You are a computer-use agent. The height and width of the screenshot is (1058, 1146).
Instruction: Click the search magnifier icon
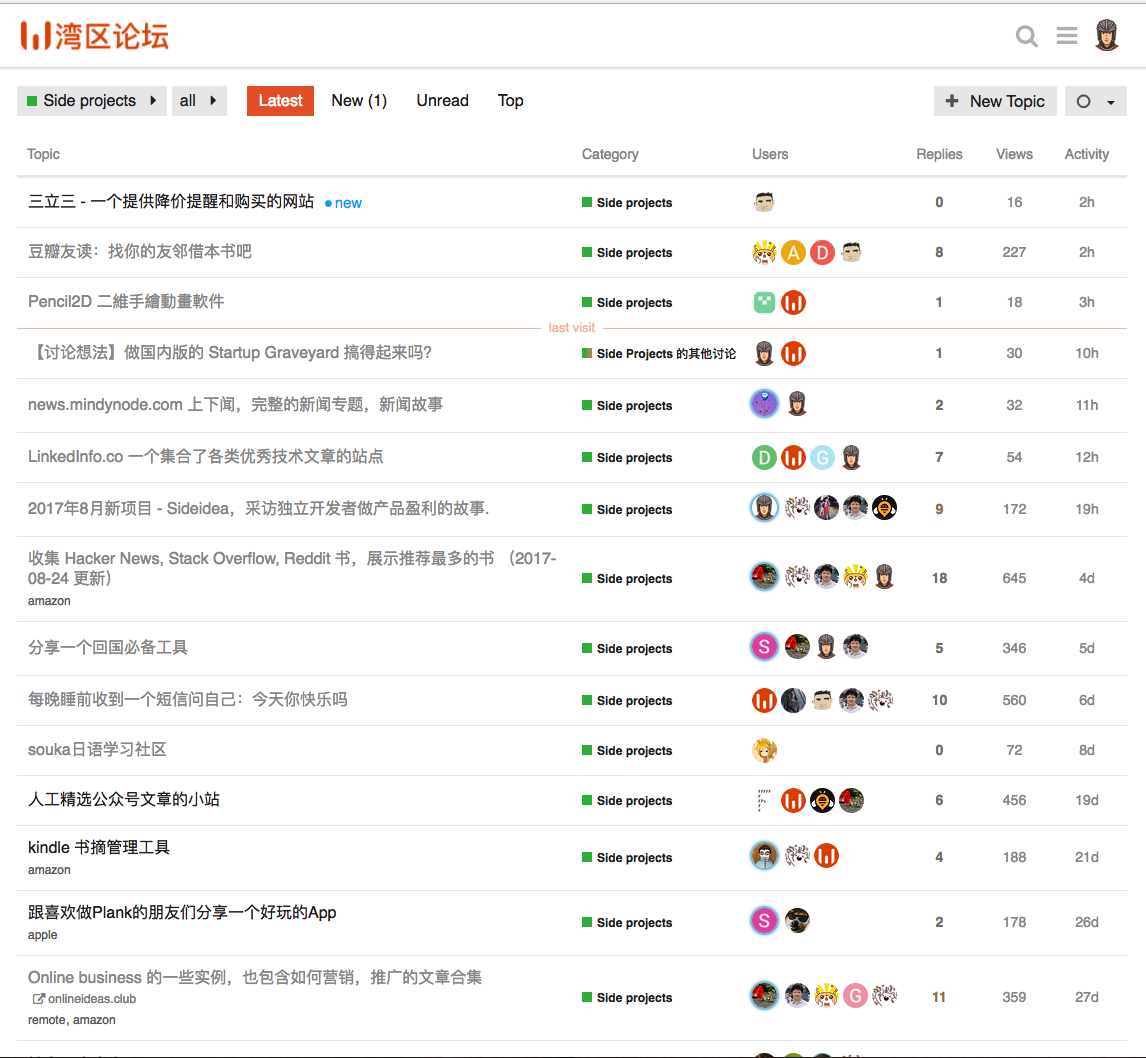(1026, 37)
